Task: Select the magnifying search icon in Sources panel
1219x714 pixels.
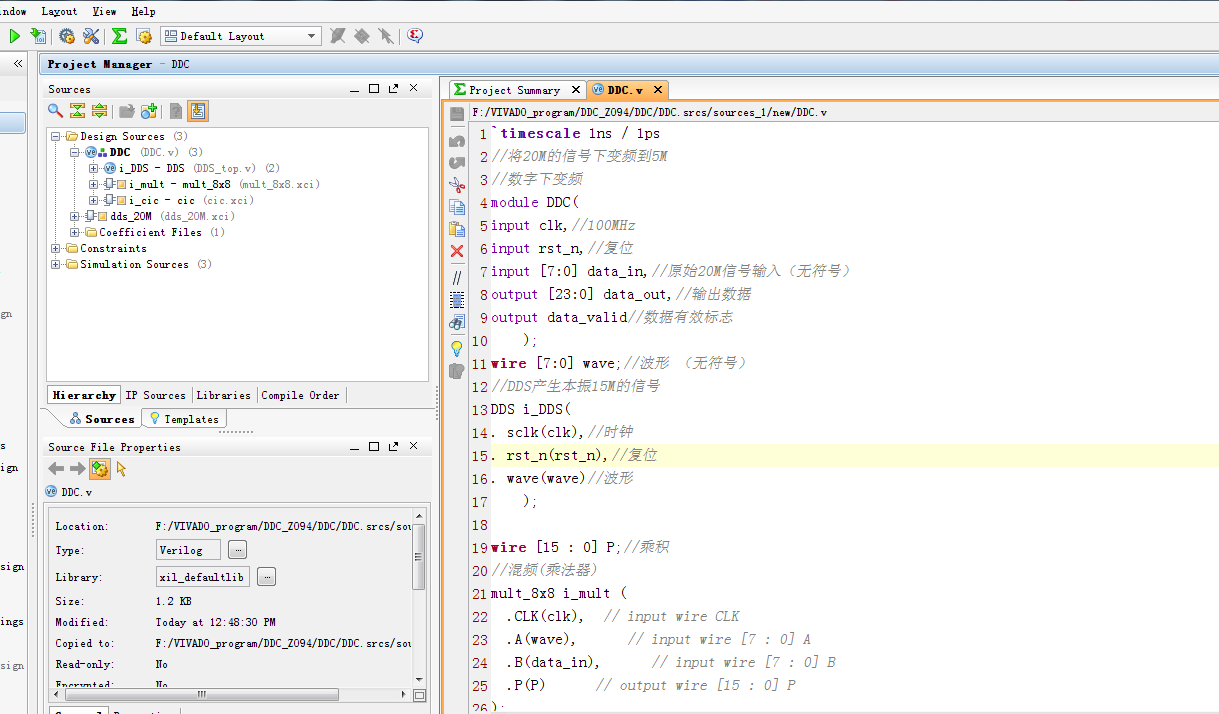Action: [54, 110]
